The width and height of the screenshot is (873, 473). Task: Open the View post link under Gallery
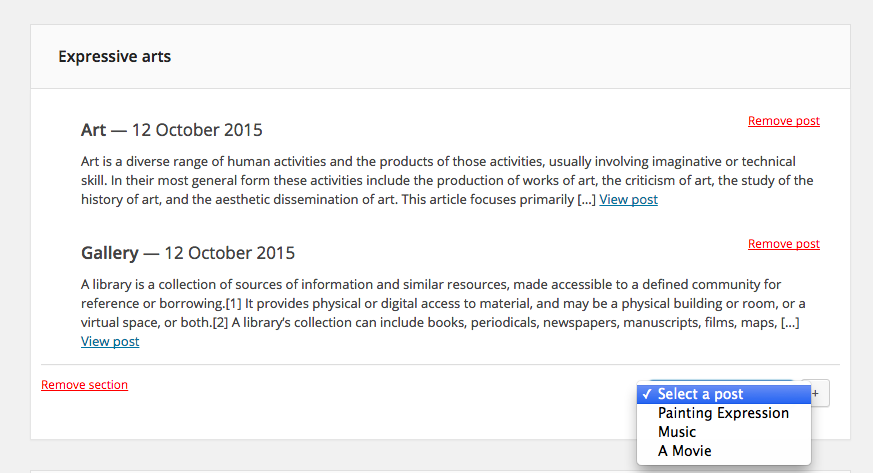pyautogui.click(x=110, y=341)
